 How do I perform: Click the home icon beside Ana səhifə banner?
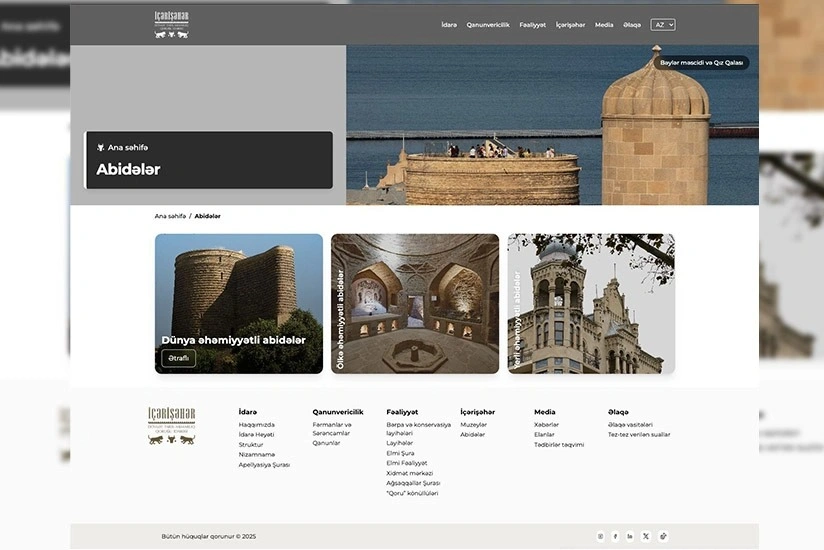click(x=100, y=148)
